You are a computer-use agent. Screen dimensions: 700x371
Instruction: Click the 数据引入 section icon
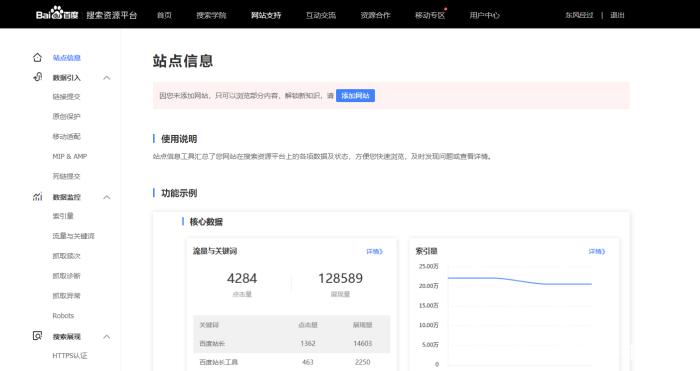coord(38,77)
